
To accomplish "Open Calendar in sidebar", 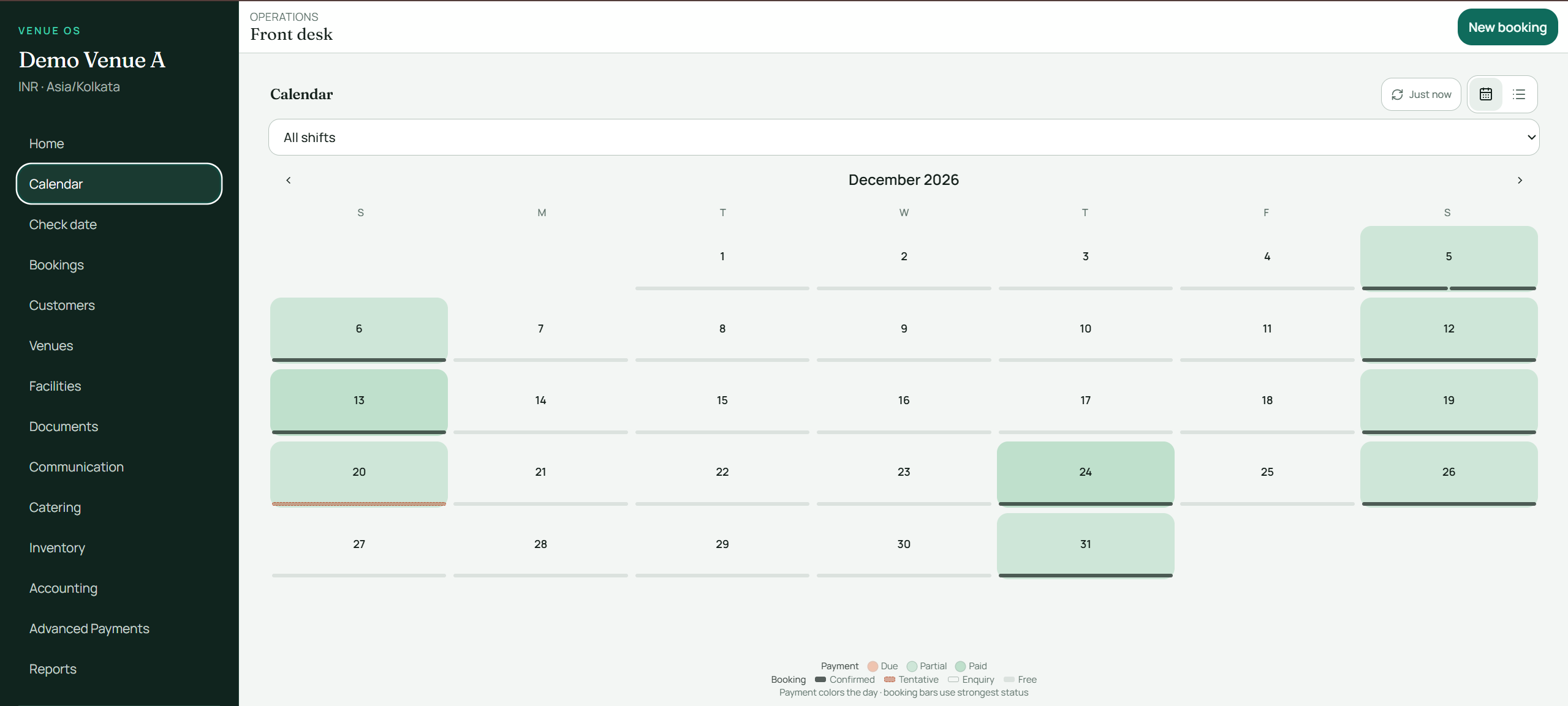I will point(119,184).
